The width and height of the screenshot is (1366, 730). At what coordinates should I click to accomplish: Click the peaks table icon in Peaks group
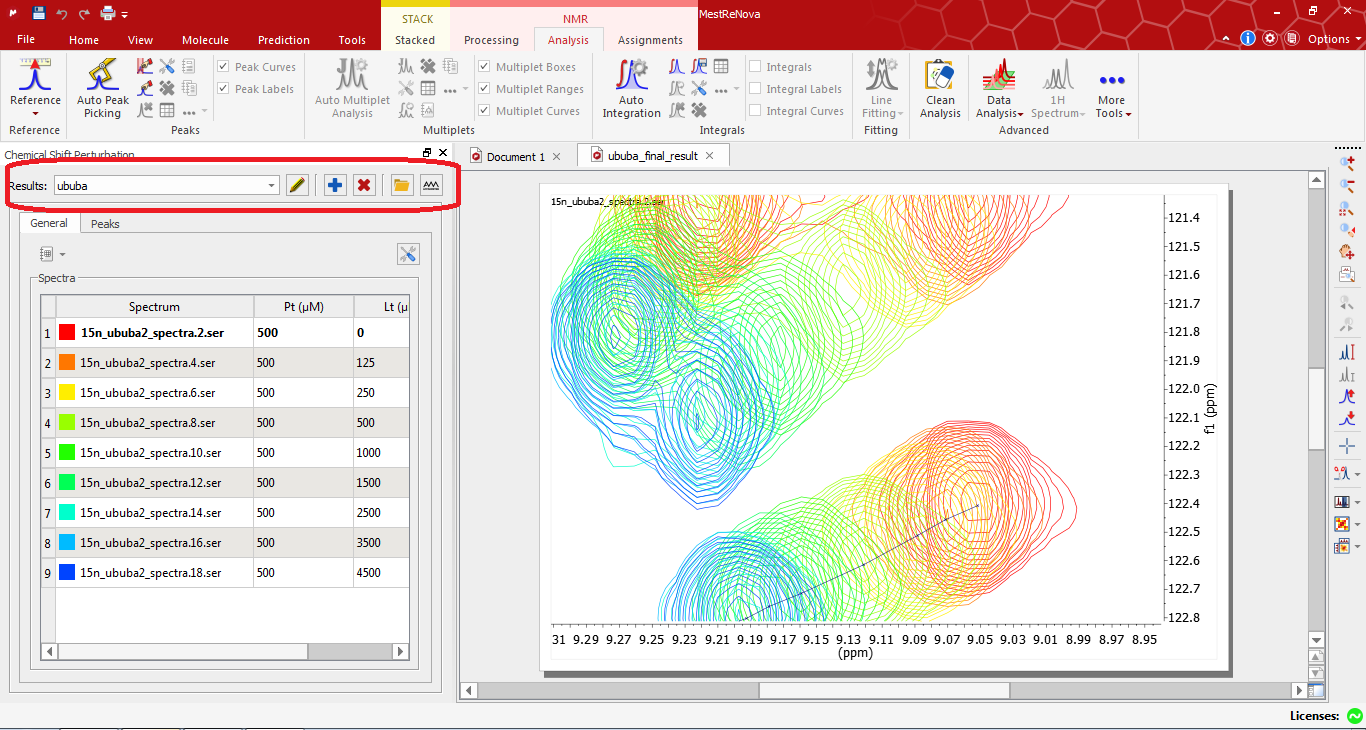pyautogui.click(x=167, y=110)
